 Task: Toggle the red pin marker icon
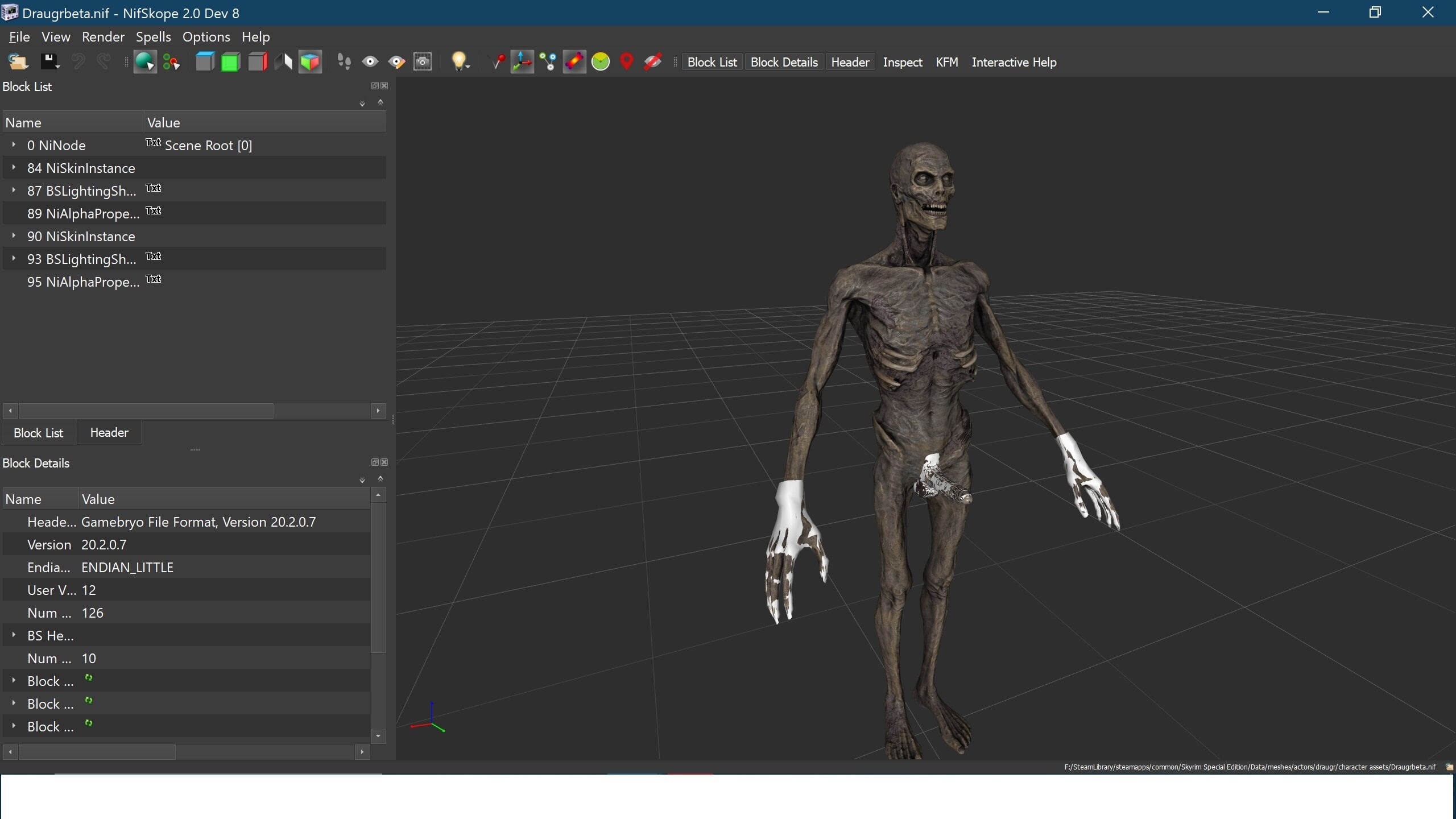click(x=498, y=62)
